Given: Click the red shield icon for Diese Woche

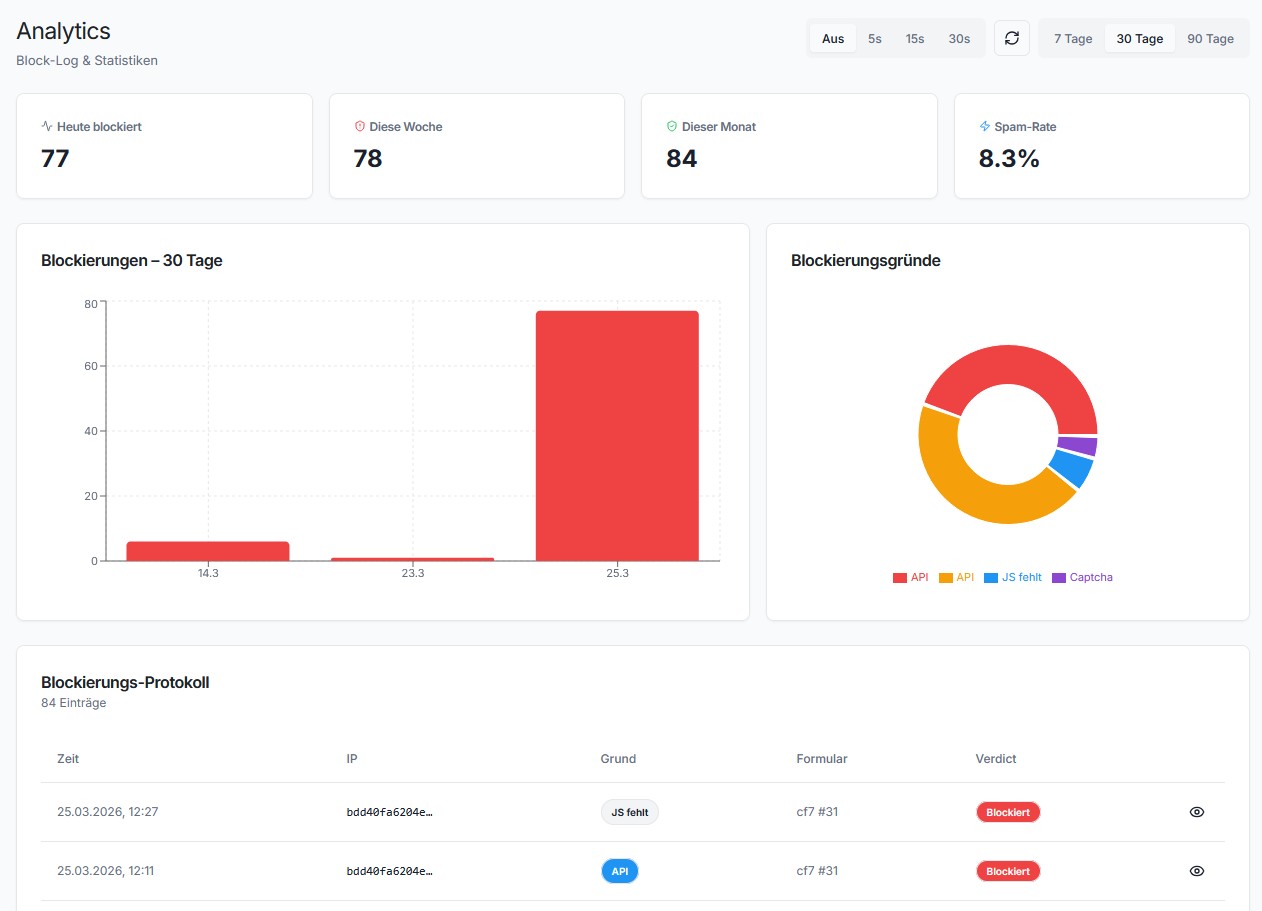Looking at the screenshot, I should tap(360, 127).
